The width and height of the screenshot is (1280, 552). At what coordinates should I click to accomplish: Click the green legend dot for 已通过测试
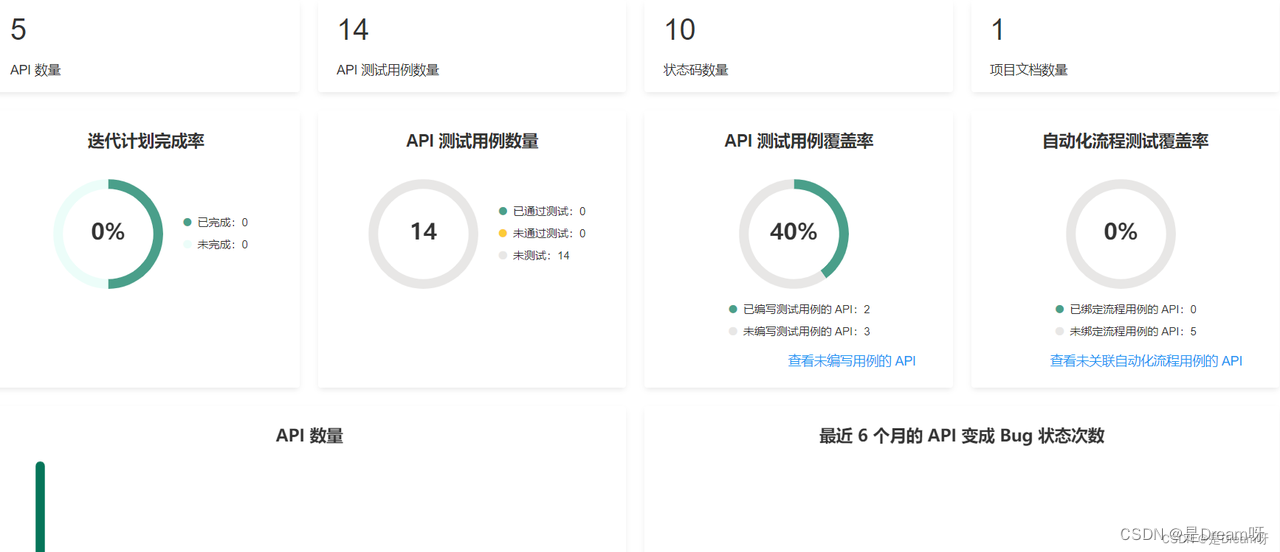click(x=503, y=211)
